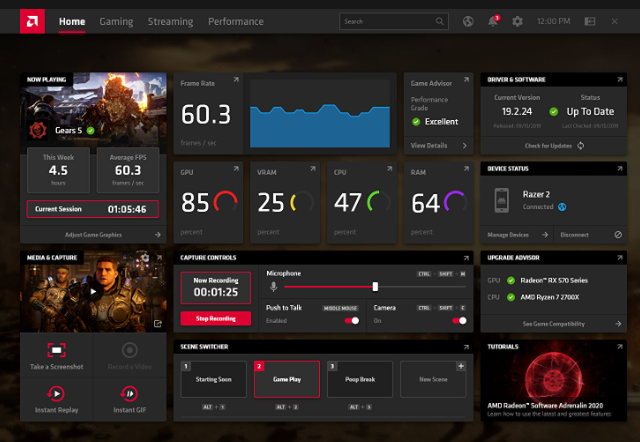Expand the Driver & Software panel
This screenshot has width=640, height=442.
click(622, 78)
